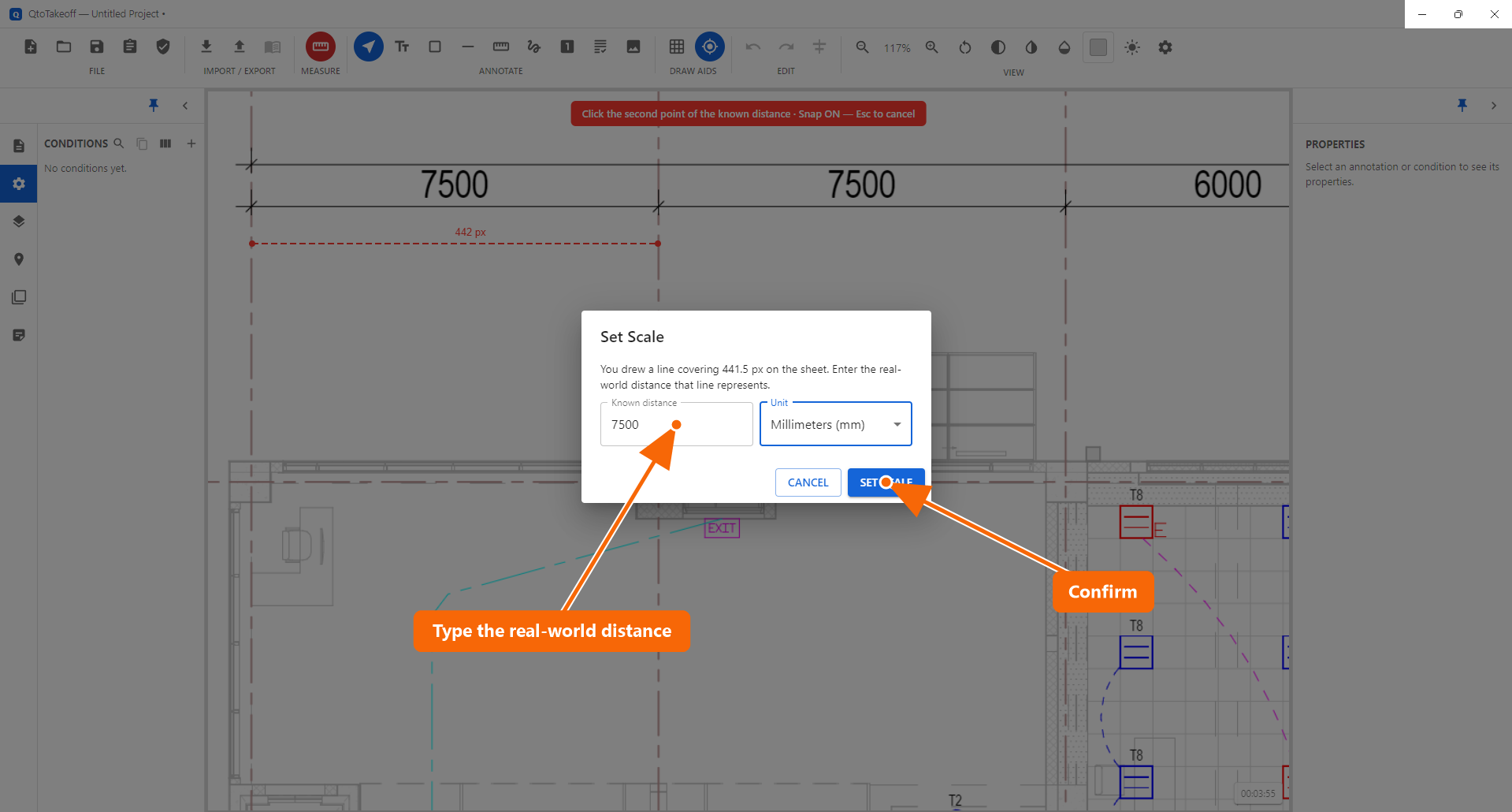Click the Known distance input field

click(x=677, y=424)
